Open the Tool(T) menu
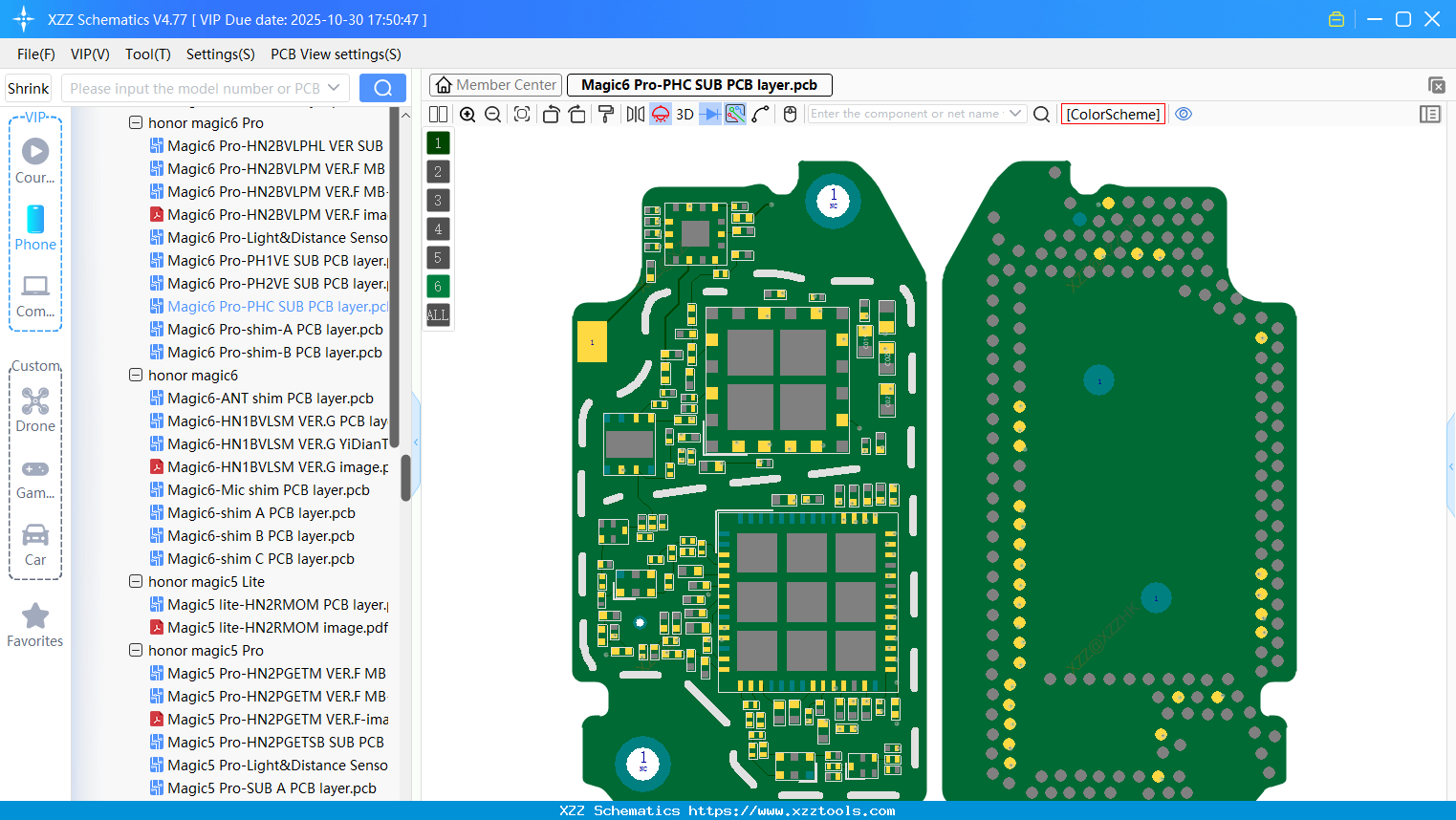 [148, 54]
